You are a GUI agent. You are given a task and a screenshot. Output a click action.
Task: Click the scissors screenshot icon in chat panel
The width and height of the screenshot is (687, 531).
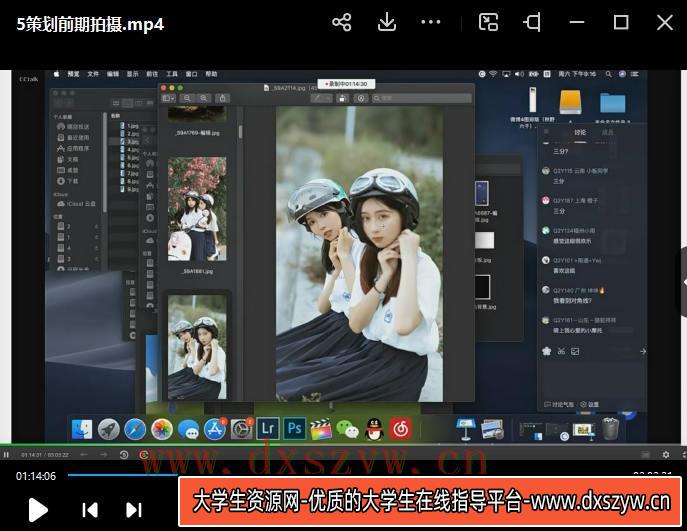[561, 351]
